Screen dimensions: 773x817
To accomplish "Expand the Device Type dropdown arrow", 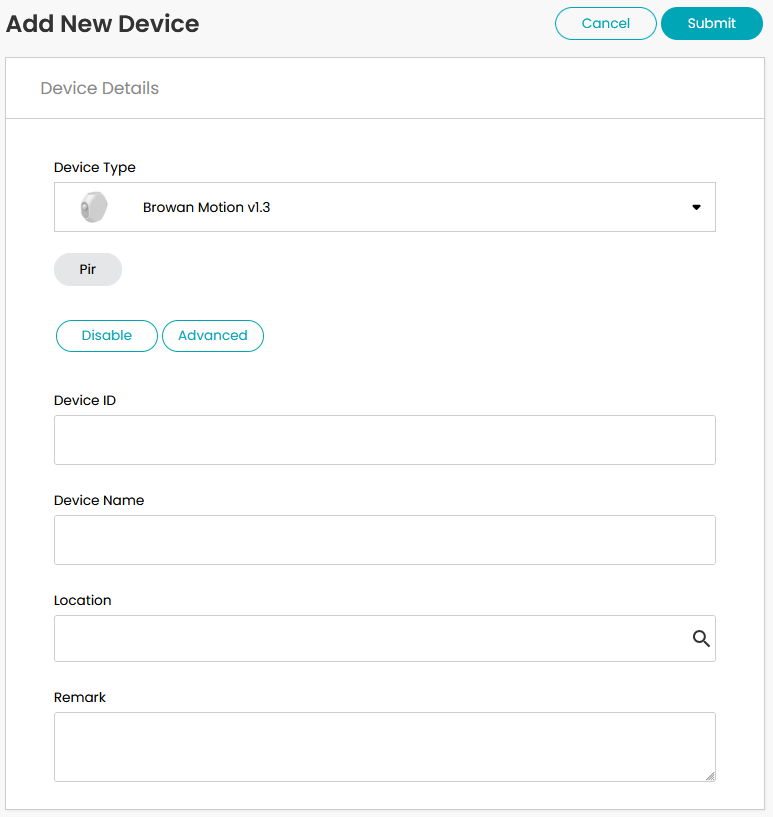I will (696, 207).
